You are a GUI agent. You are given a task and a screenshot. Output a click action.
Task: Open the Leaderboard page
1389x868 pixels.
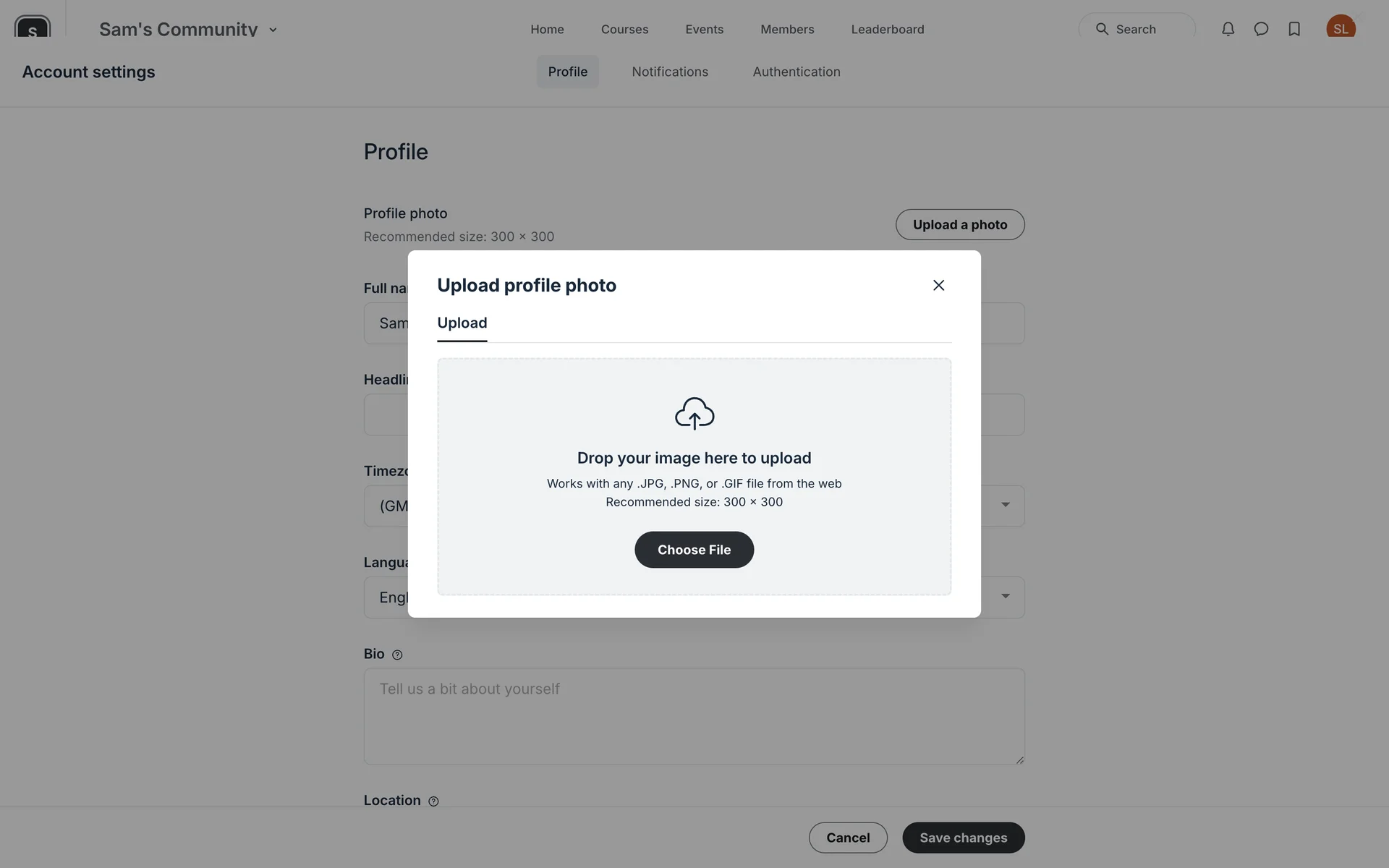pyautogui.click(x=887, y=29)
